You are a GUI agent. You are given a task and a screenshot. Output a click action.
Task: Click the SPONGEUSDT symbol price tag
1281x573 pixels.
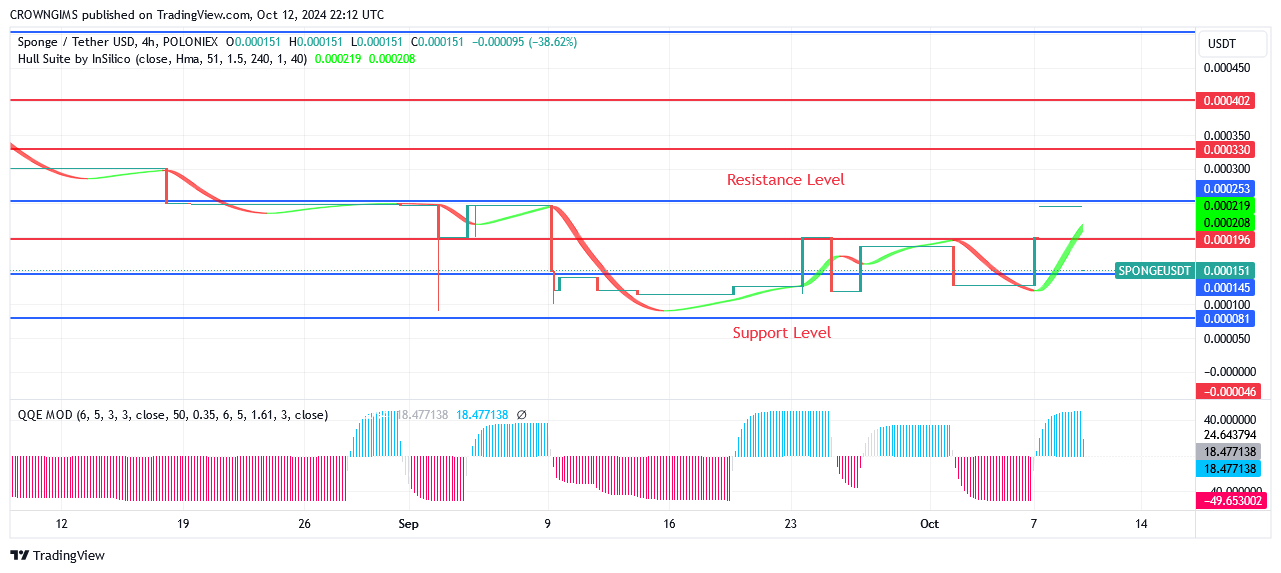pyautogui.click(x=1154, y=271)
